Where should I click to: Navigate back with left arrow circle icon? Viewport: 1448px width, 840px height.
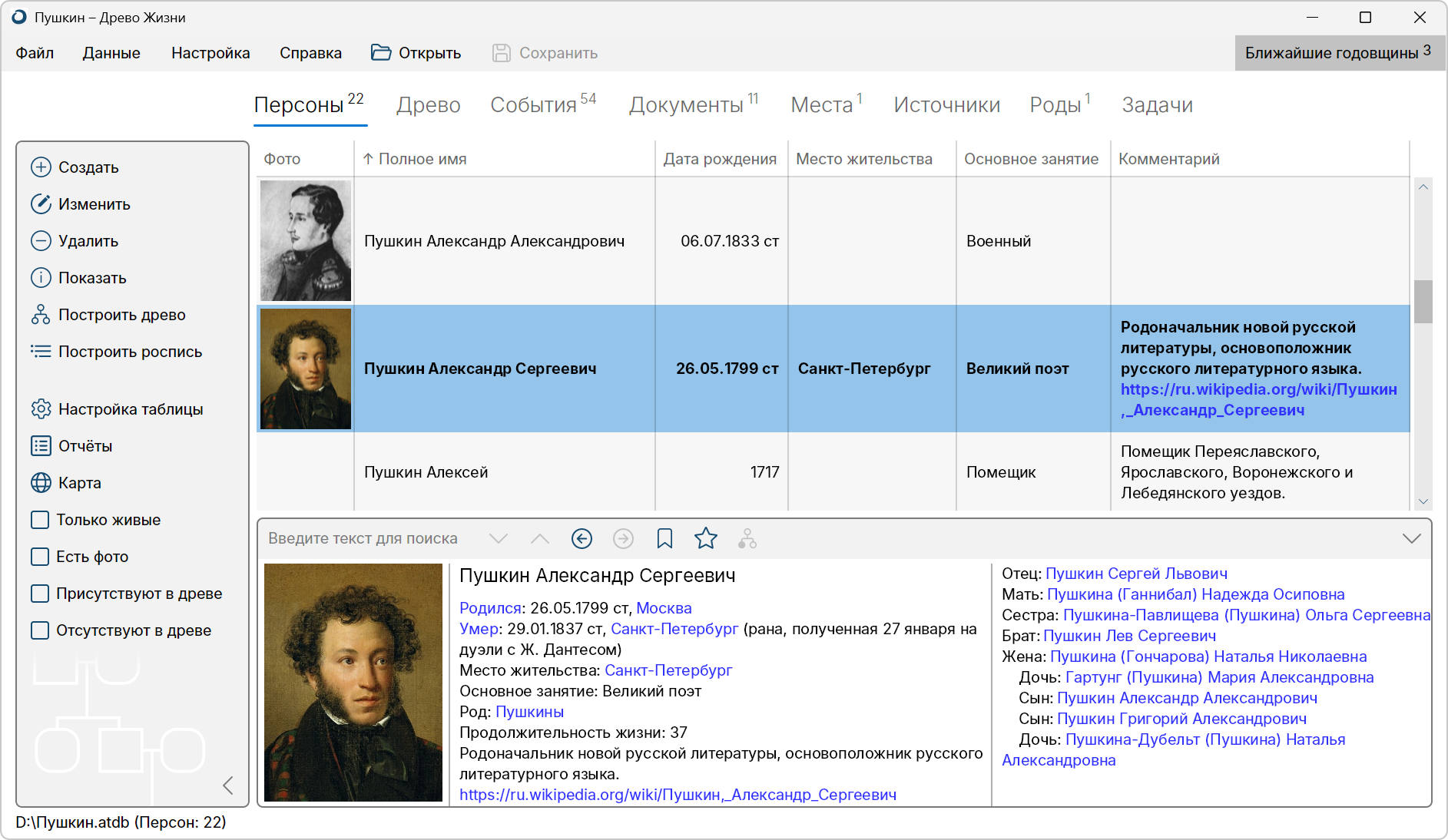[582, 539]
